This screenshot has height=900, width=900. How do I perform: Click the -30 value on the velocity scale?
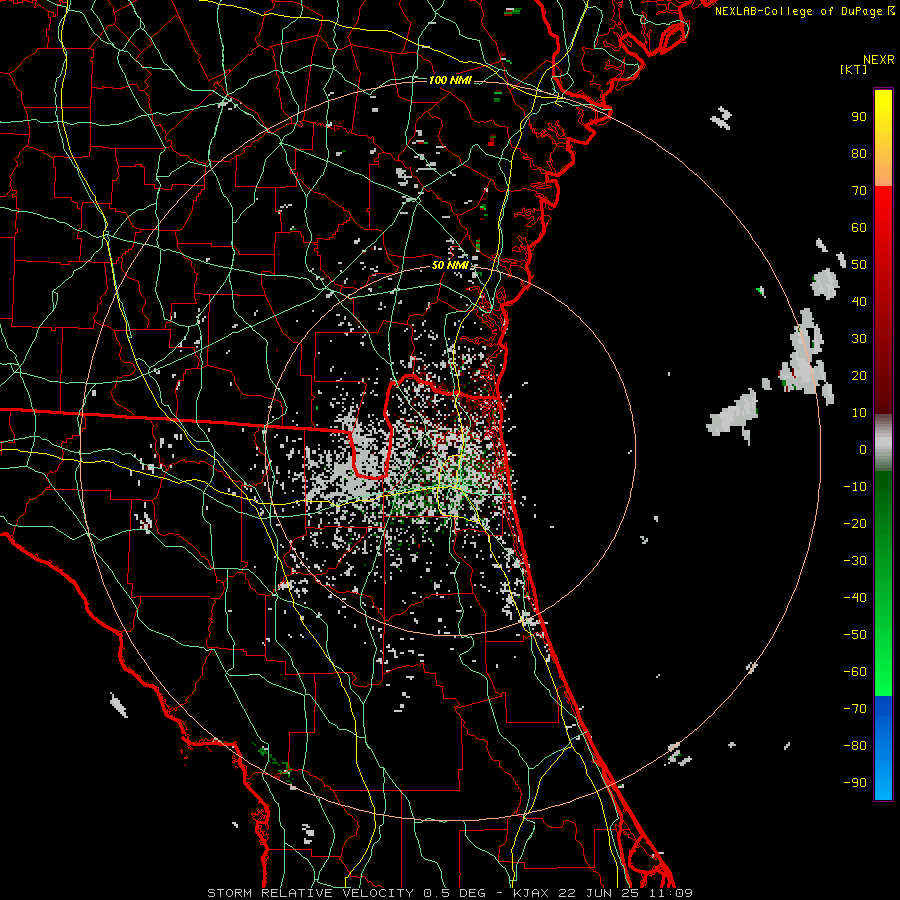[855, 561]
